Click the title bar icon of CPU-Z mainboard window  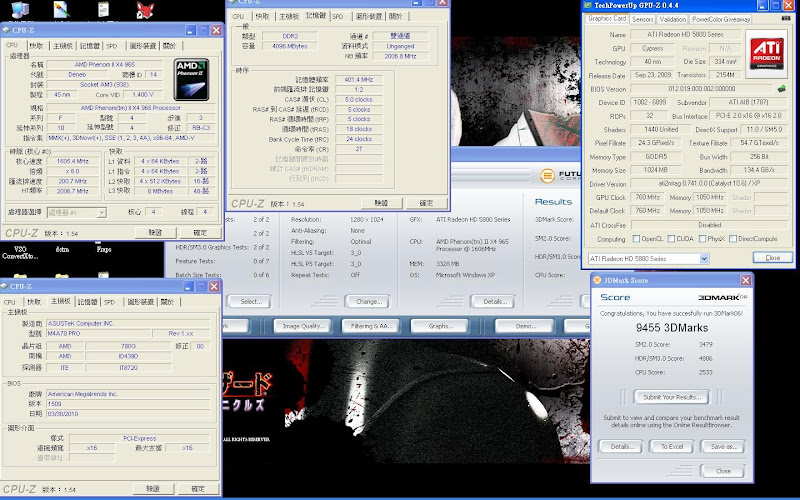click(x=6, y=286)
